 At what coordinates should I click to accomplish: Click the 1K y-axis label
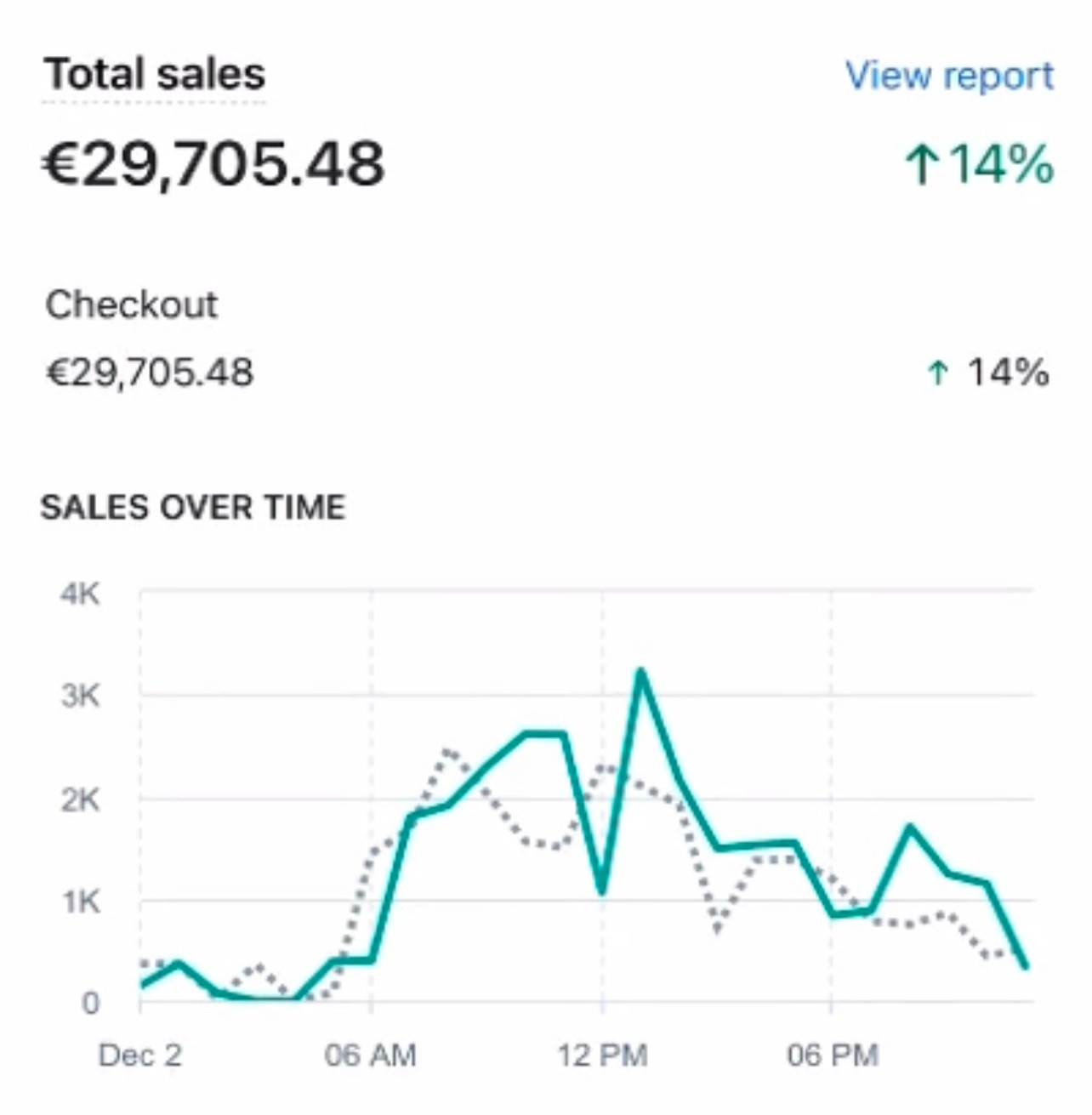click(x=80, y=902)
